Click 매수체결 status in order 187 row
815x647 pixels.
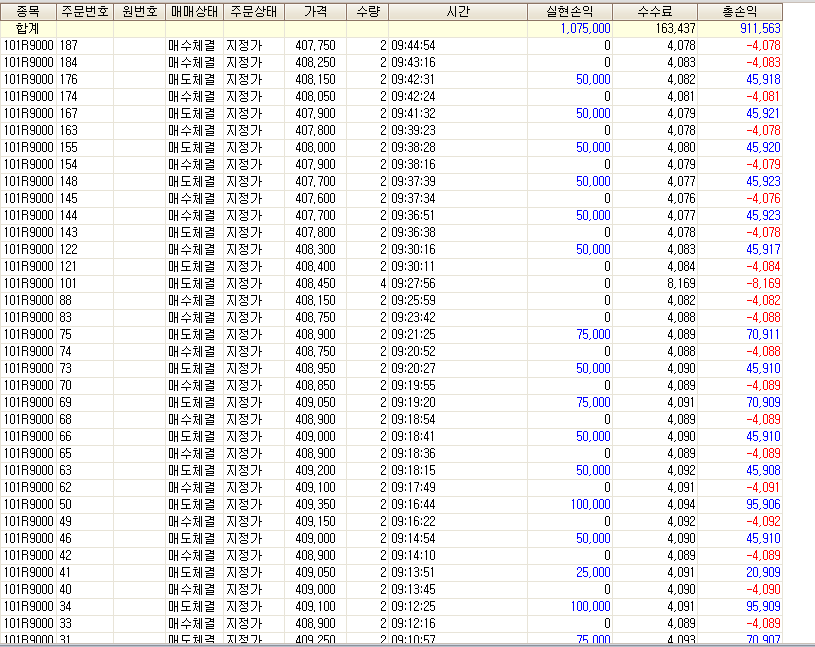191,46
